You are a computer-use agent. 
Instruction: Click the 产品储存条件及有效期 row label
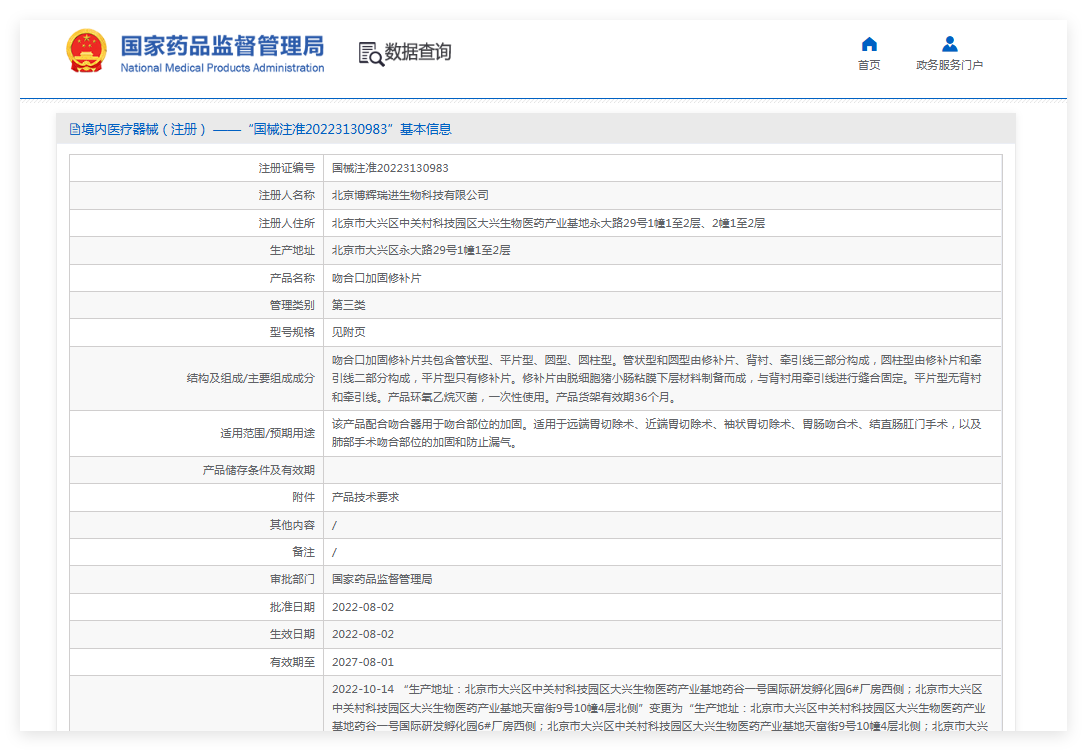[259, 470]
